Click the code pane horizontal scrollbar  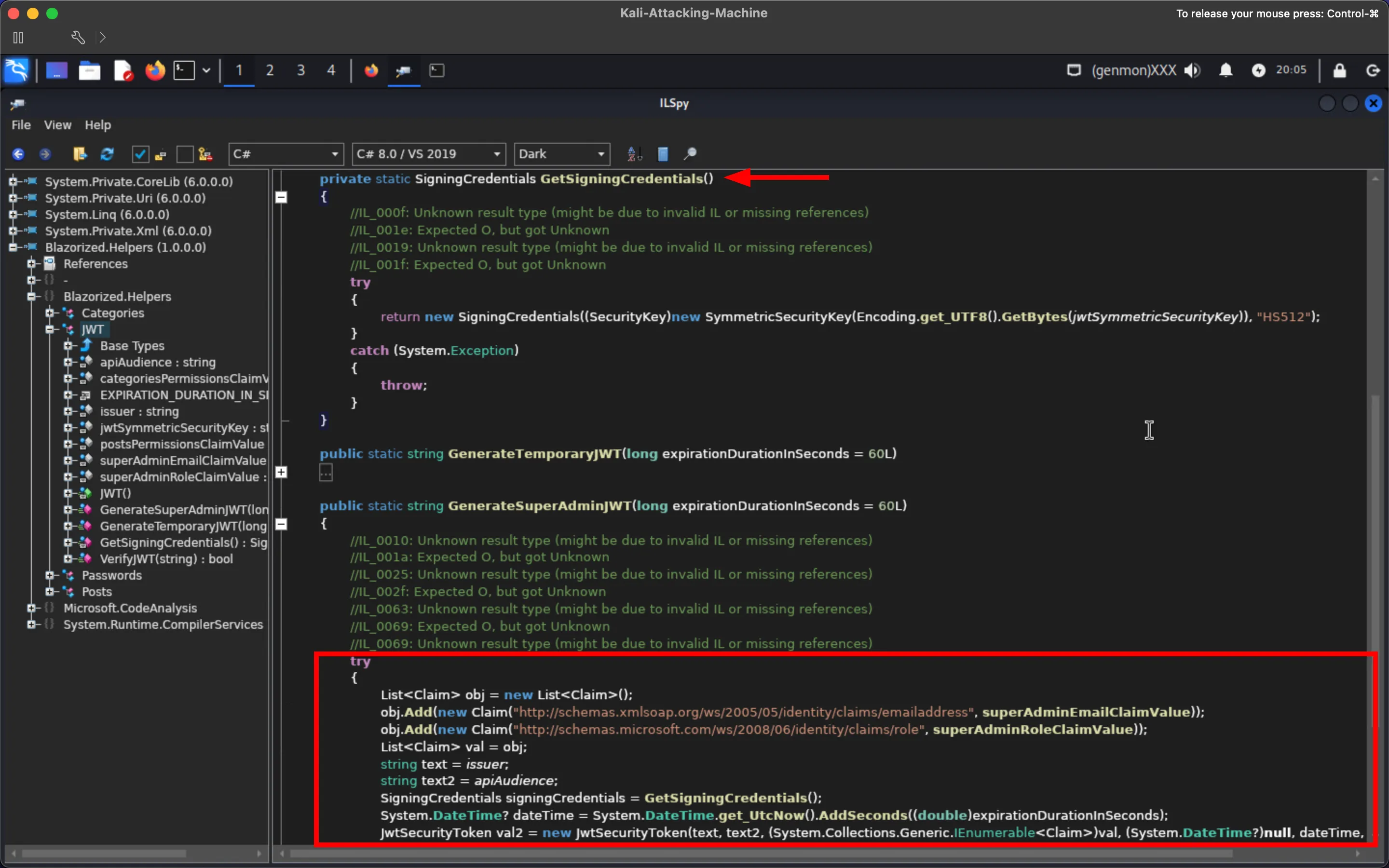click(x=761, y=854)
